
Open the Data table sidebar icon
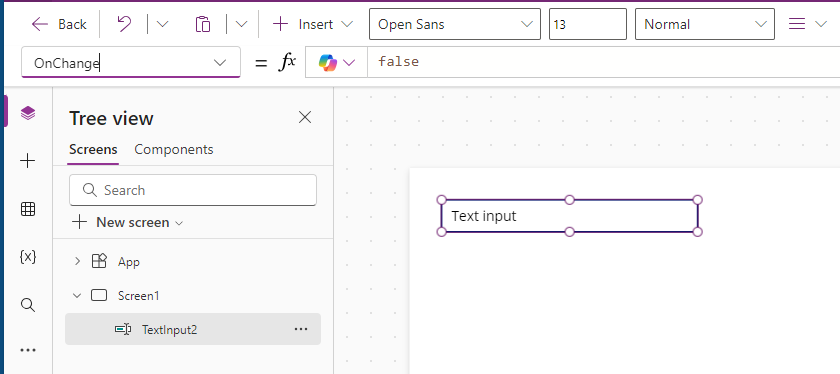28,210
